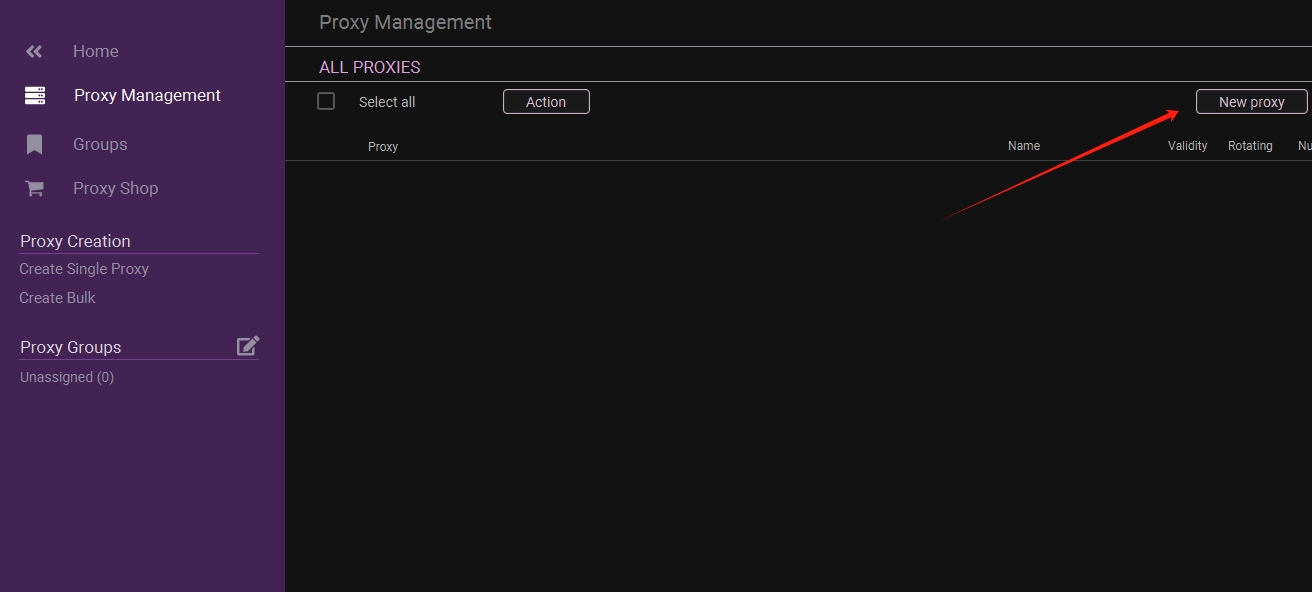Sort by the Validity column header

click(x=1187, y=146)
